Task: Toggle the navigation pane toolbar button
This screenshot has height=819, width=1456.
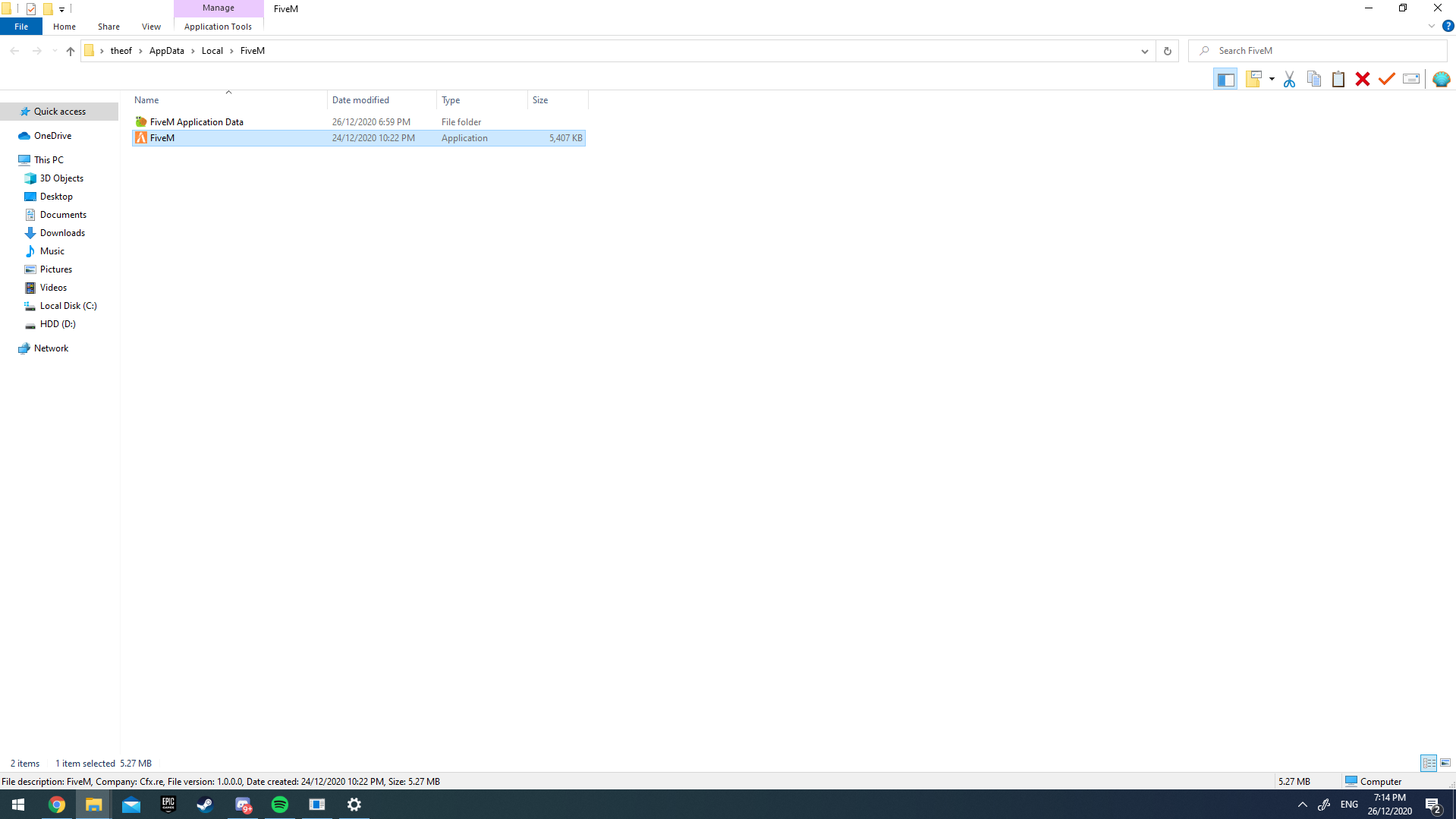Action: [1225, 79]
